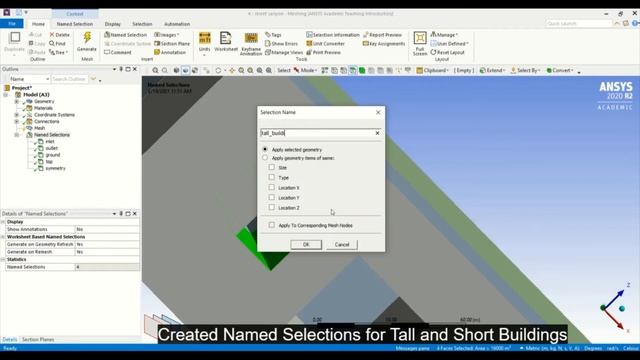This screenshot has width=640, height=360.
Task: Switch to the Display ribbon tab
Action: [x=113, y=24]
